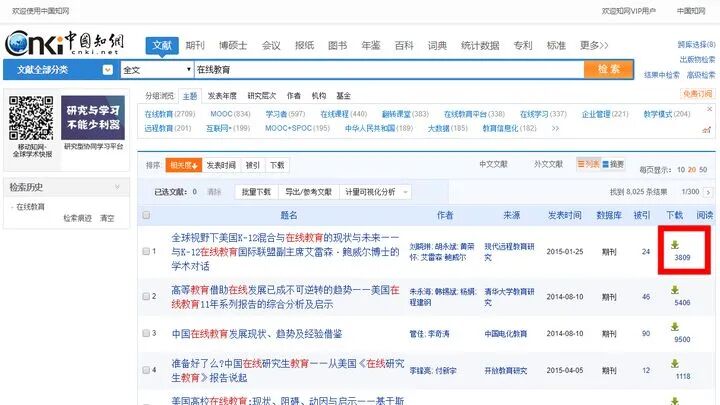Select the 报纸 tab

[x=304, y=45]
